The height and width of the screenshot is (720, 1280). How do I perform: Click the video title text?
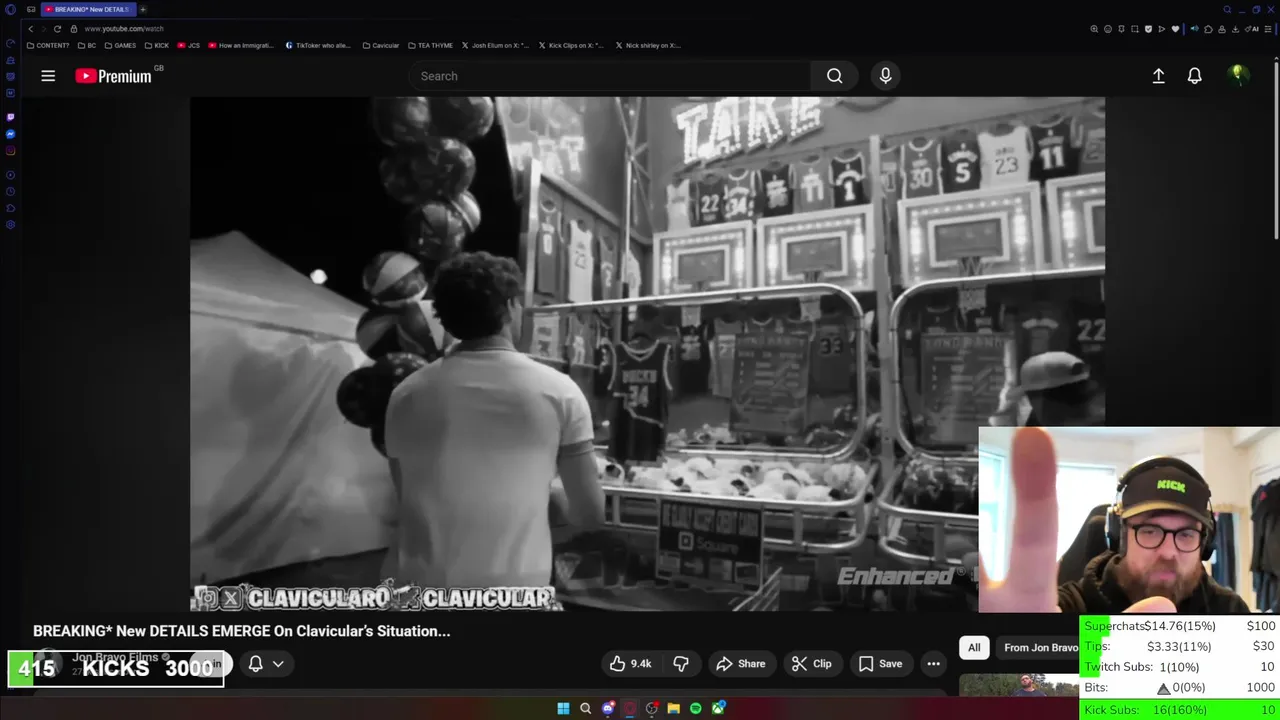(x=241, y=631)
